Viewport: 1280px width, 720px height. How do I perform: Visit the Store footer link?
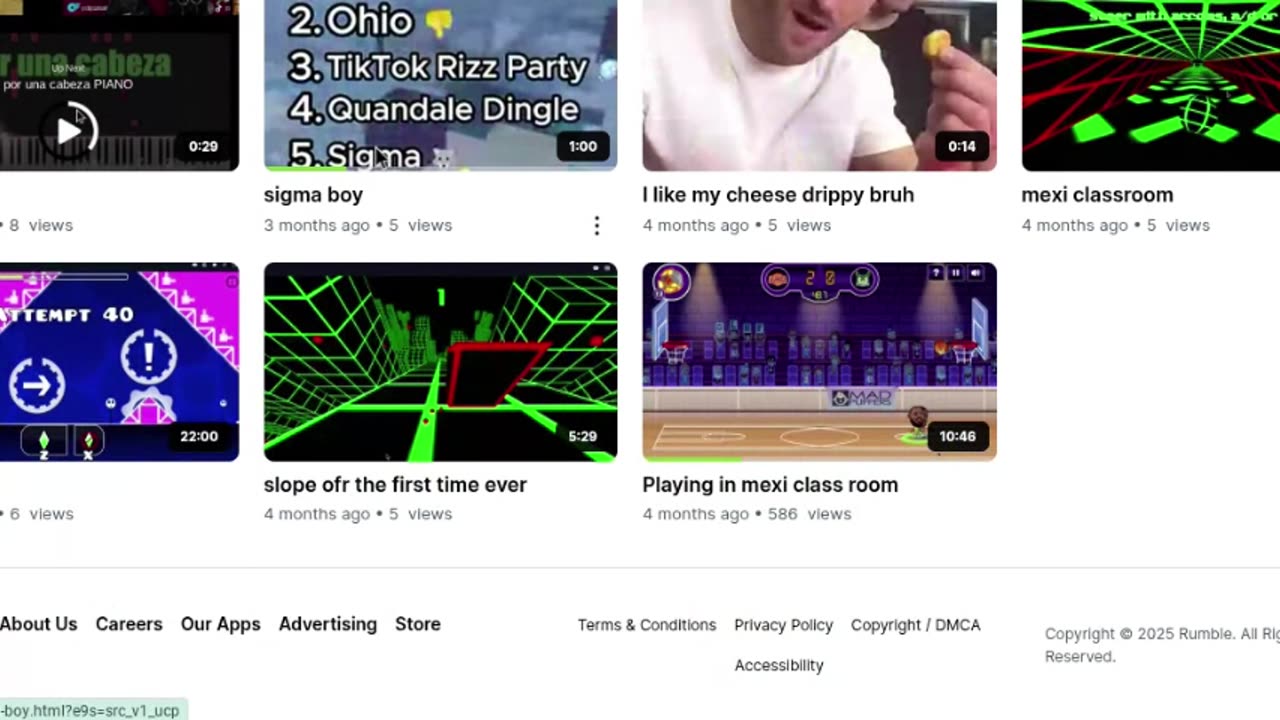tap(418, 624)
